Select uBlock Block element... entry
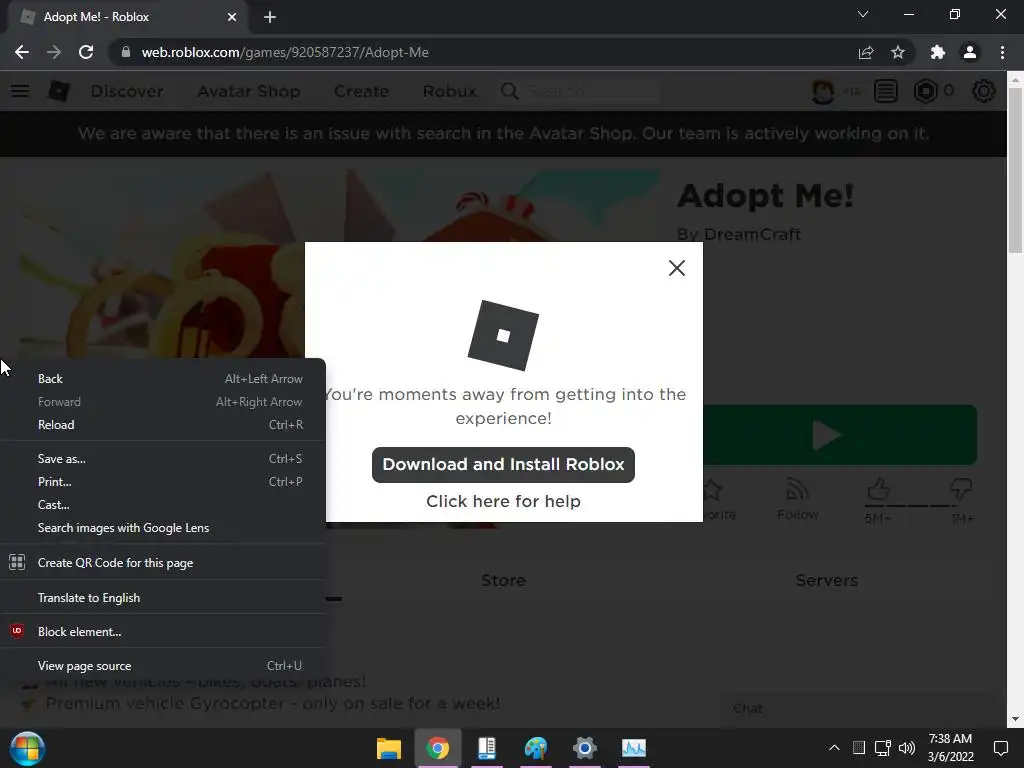Screen dimensions: 1024x768 163,632
